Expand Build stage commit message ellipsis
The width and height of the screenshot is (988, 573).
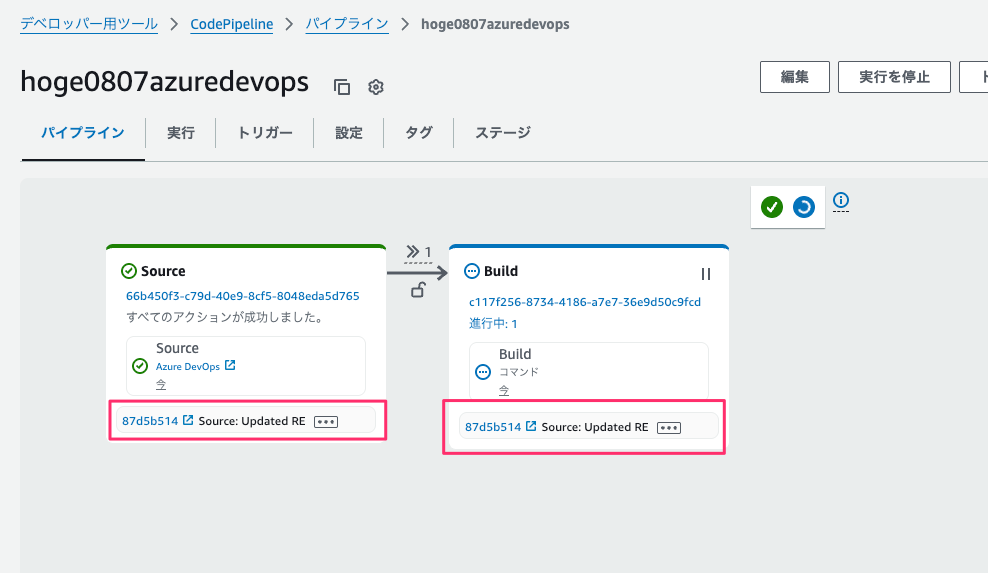tap(669, 428)
